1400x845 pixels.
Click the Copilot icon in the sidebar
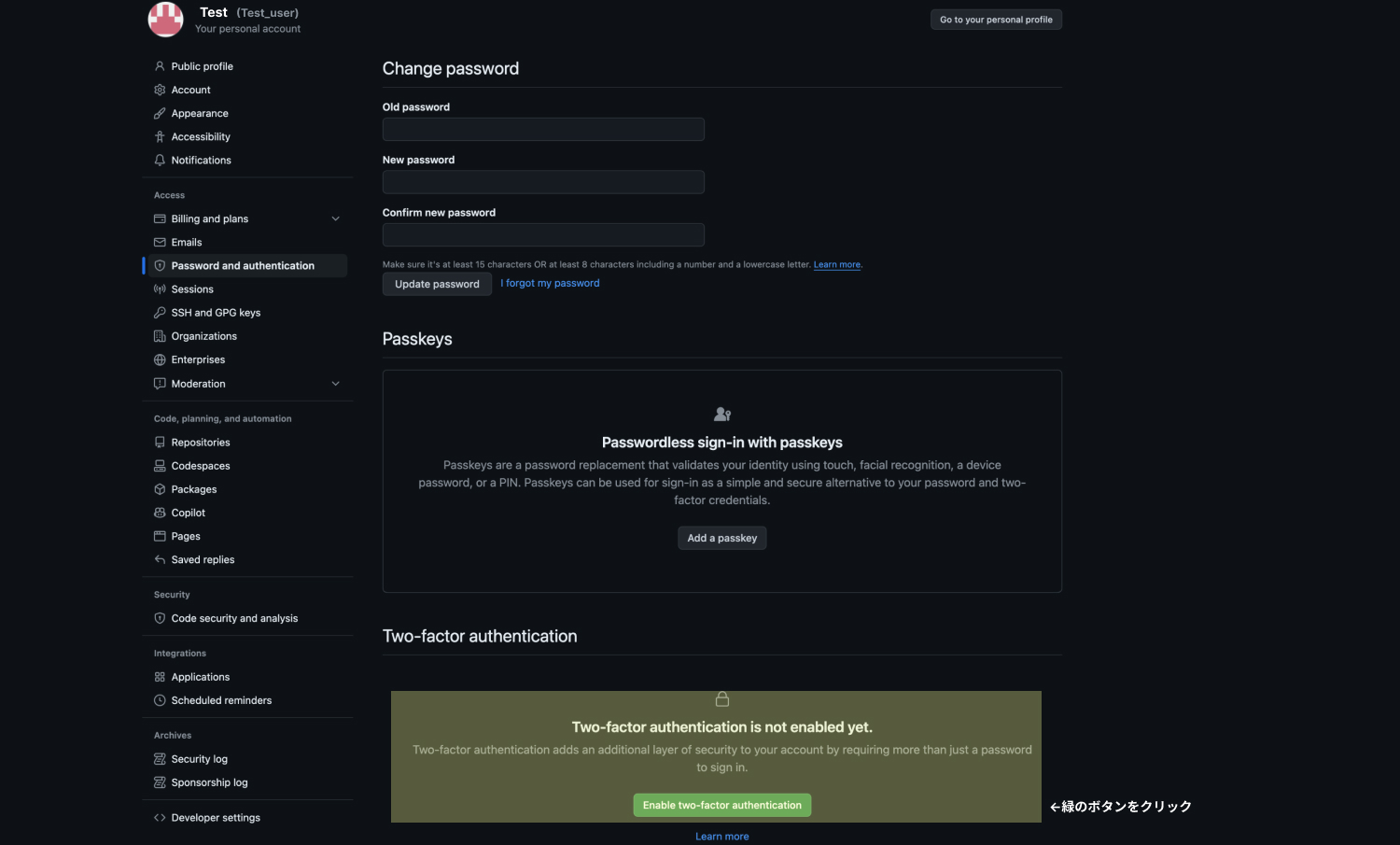point(160,512)
